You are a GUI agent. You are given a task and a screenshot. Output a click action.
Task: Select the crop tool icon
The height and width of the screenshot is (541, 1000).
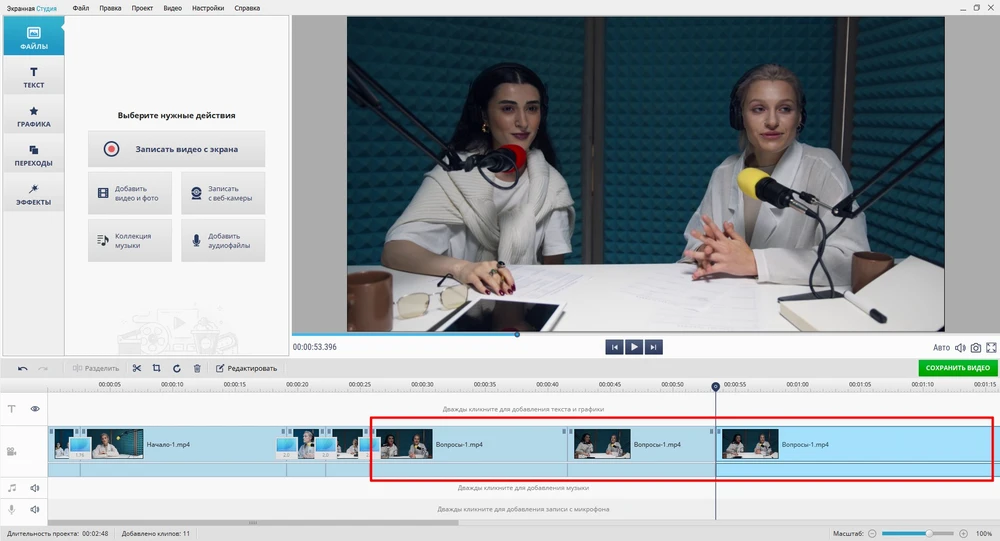point(157,368)
